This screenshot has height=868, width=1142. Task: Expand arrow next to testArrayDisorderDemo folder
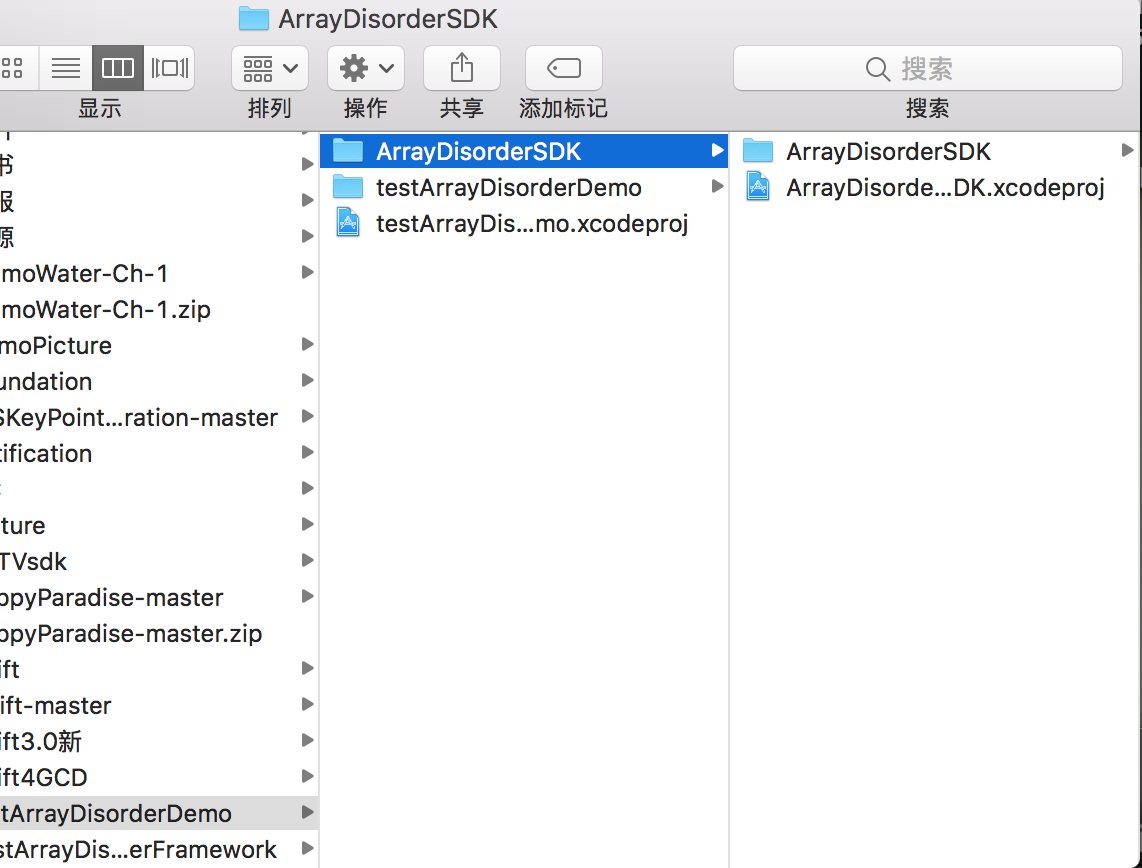pos(717,187)
